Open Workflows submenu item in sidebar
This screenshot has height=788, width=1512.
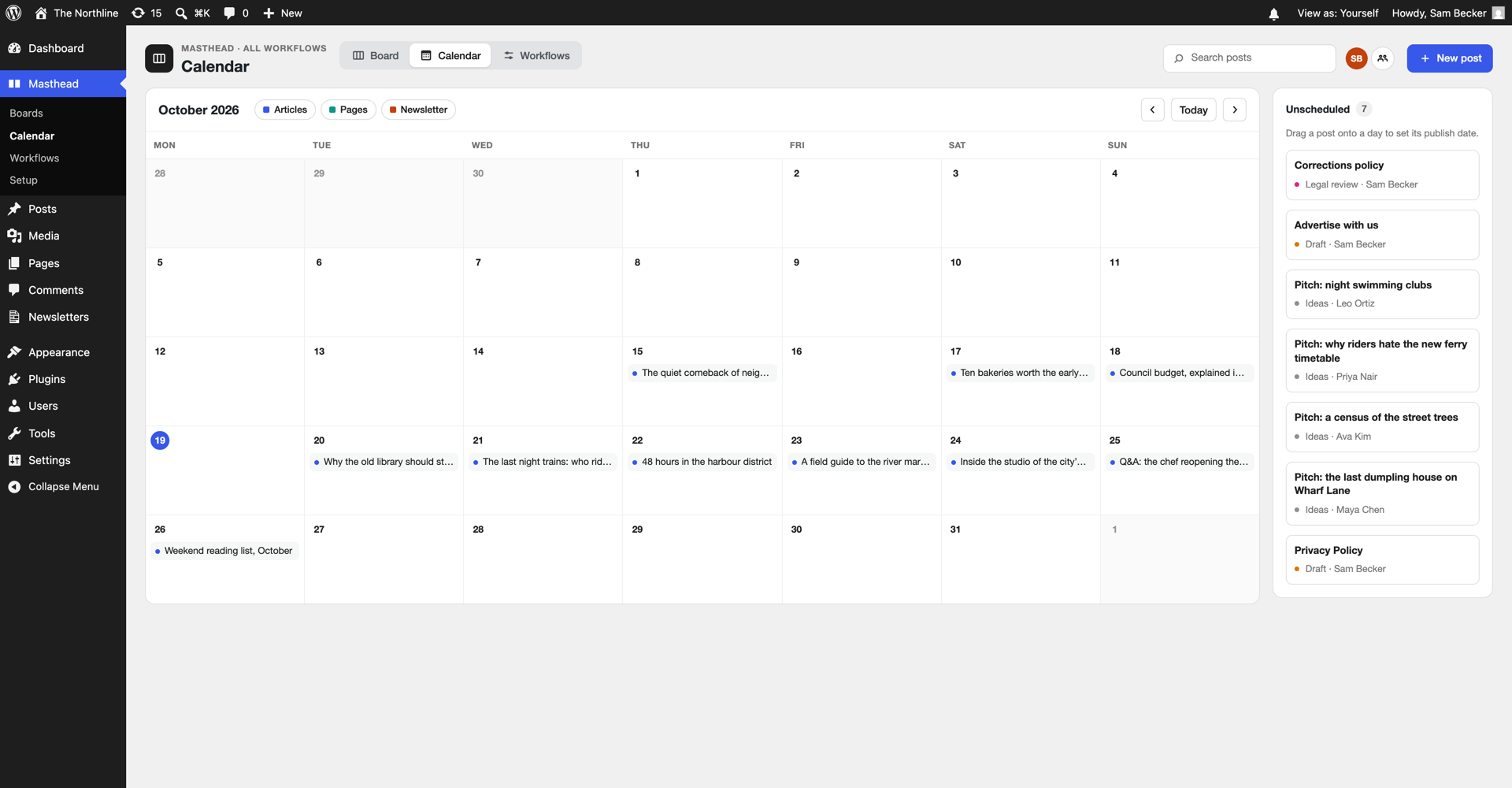(35, 158)
